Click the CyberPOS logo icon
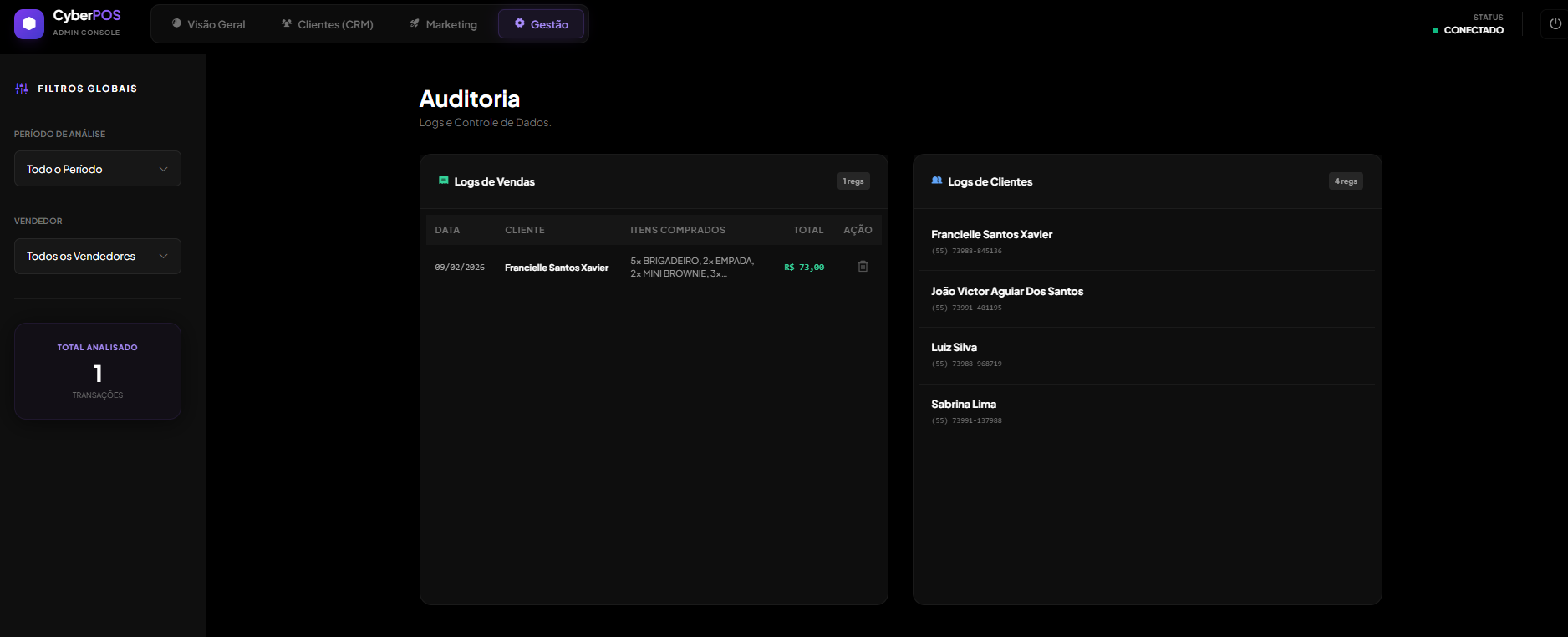Image resolution: width=1568 pixels, height=637 pixels. coord(29,24)
